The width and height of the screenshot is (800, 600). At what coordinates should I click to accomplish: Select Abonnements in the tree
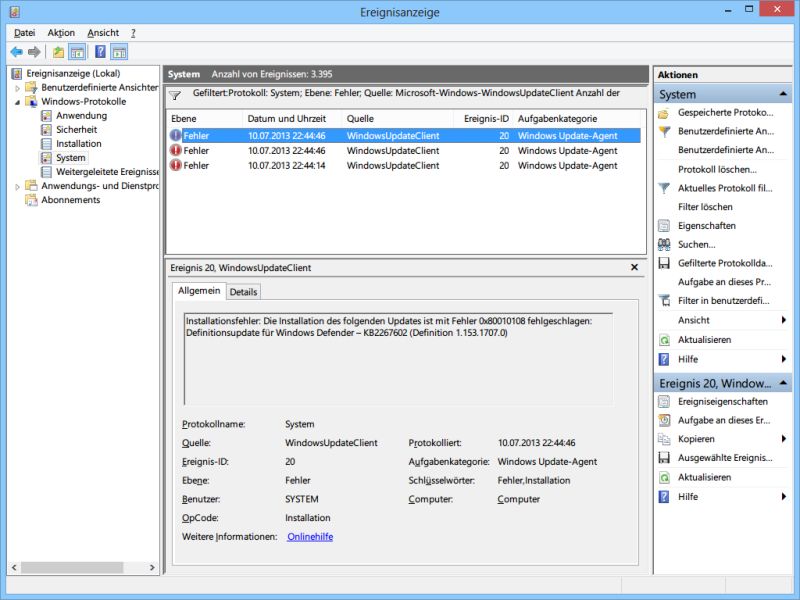70,200
